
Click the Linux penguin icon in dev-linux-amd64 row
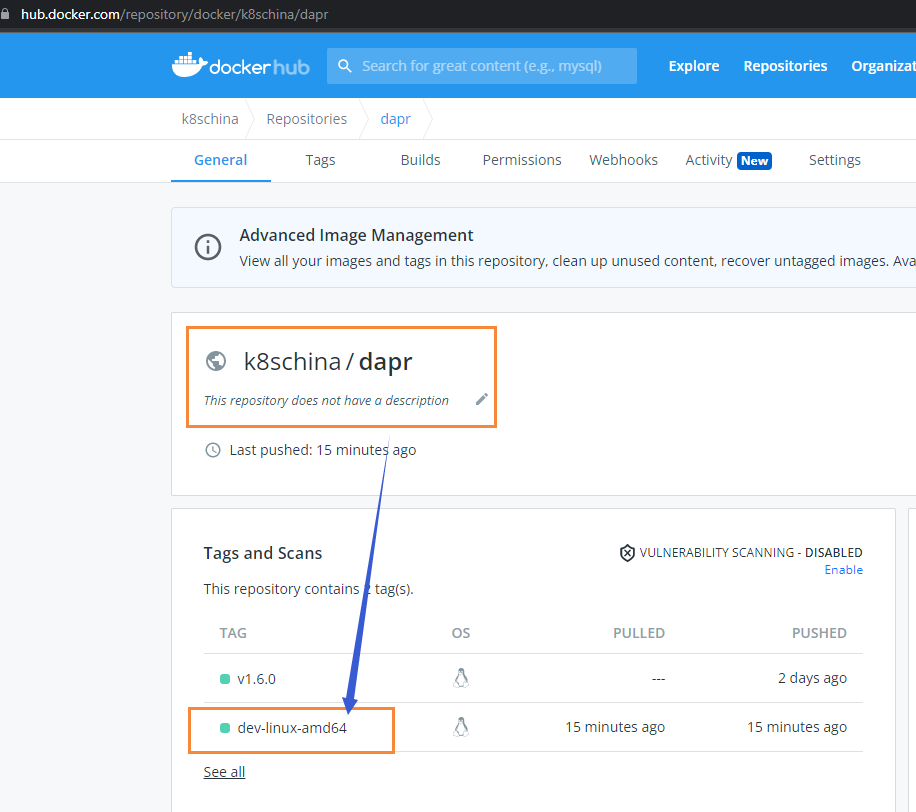(x=461, y=727)
